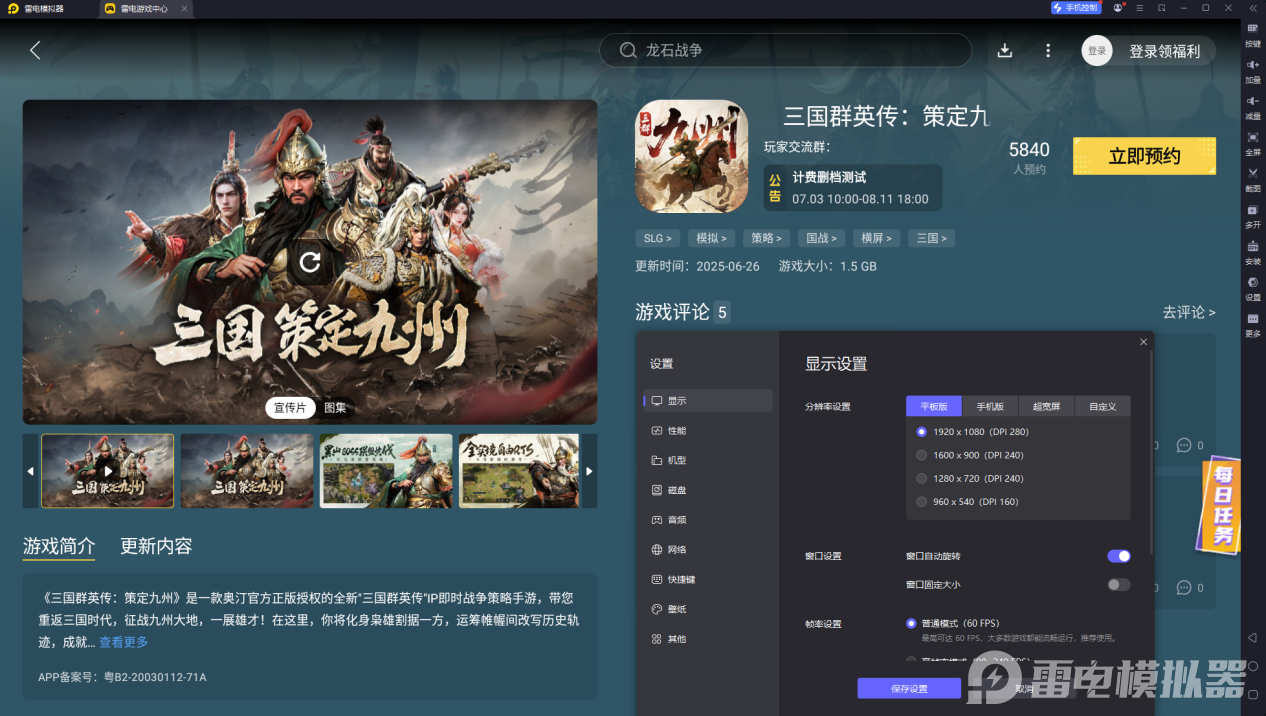Enter fullscreen via 全屏 icon
The image size is (1266, 716).
click(x=1253, y=143)
